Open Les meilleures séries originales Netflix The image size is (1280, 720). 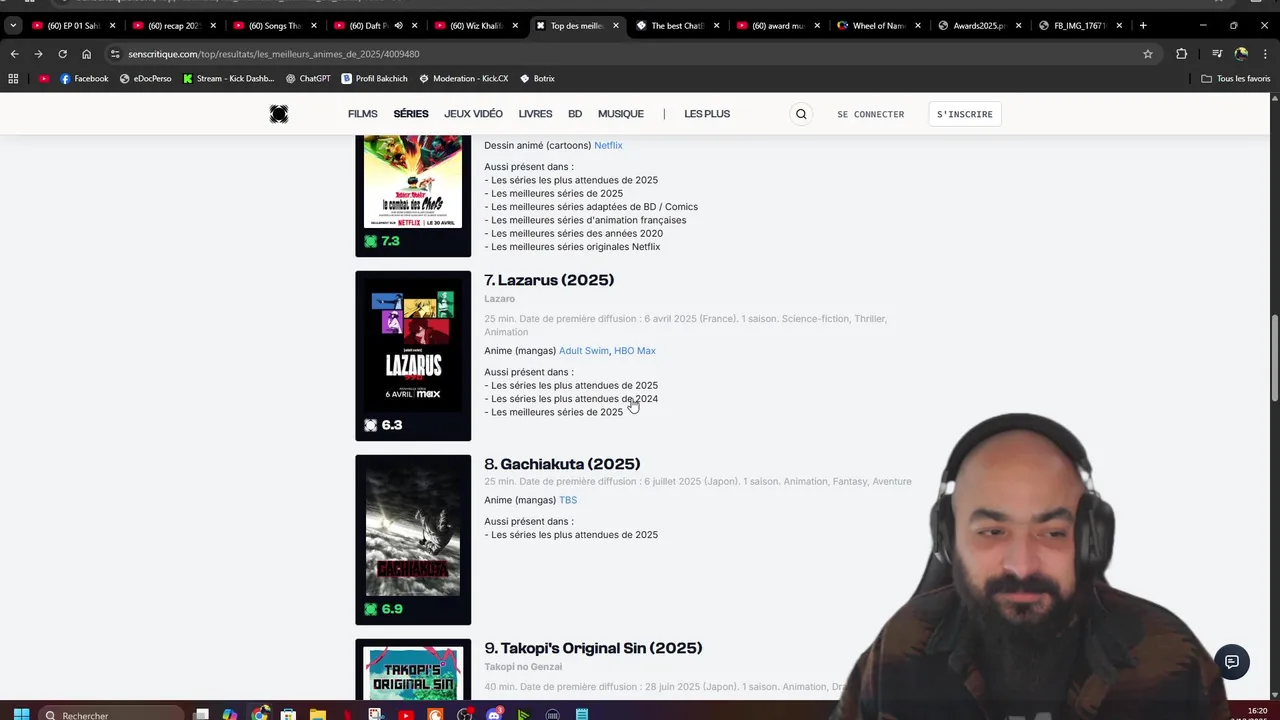coord(575,247)
